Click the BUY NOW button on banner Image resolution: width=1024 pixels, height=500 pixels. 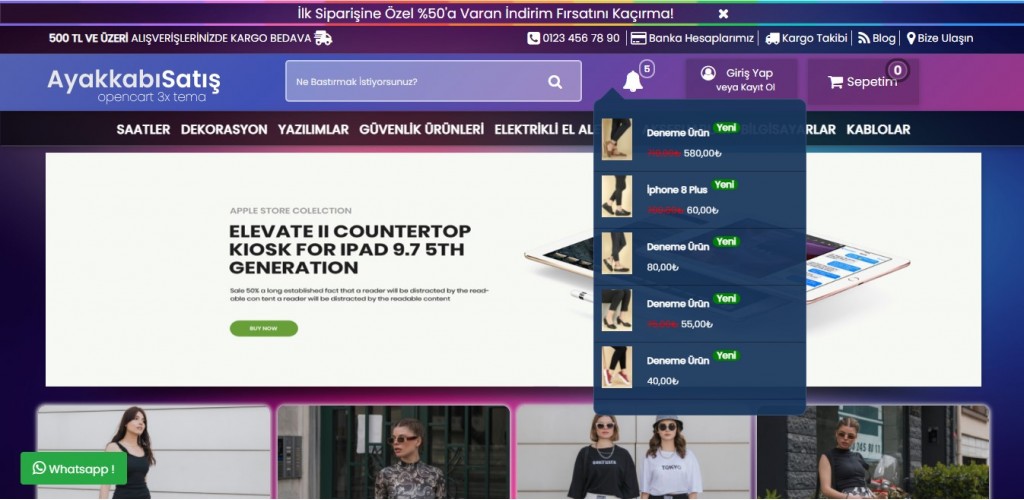(x=263, y=328)
